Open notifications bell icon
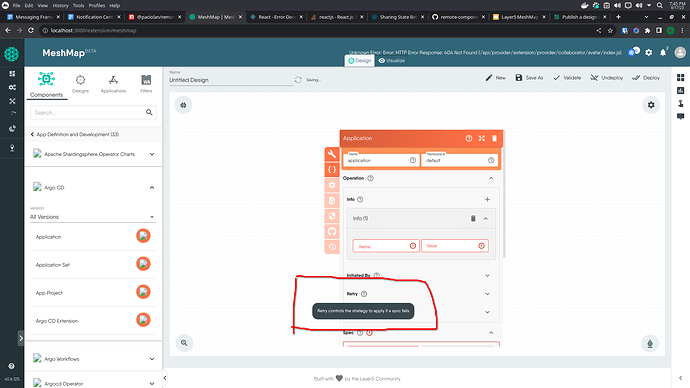Image resolution: width=690 pixels, height=388 pixels. [x=663, y=52]
